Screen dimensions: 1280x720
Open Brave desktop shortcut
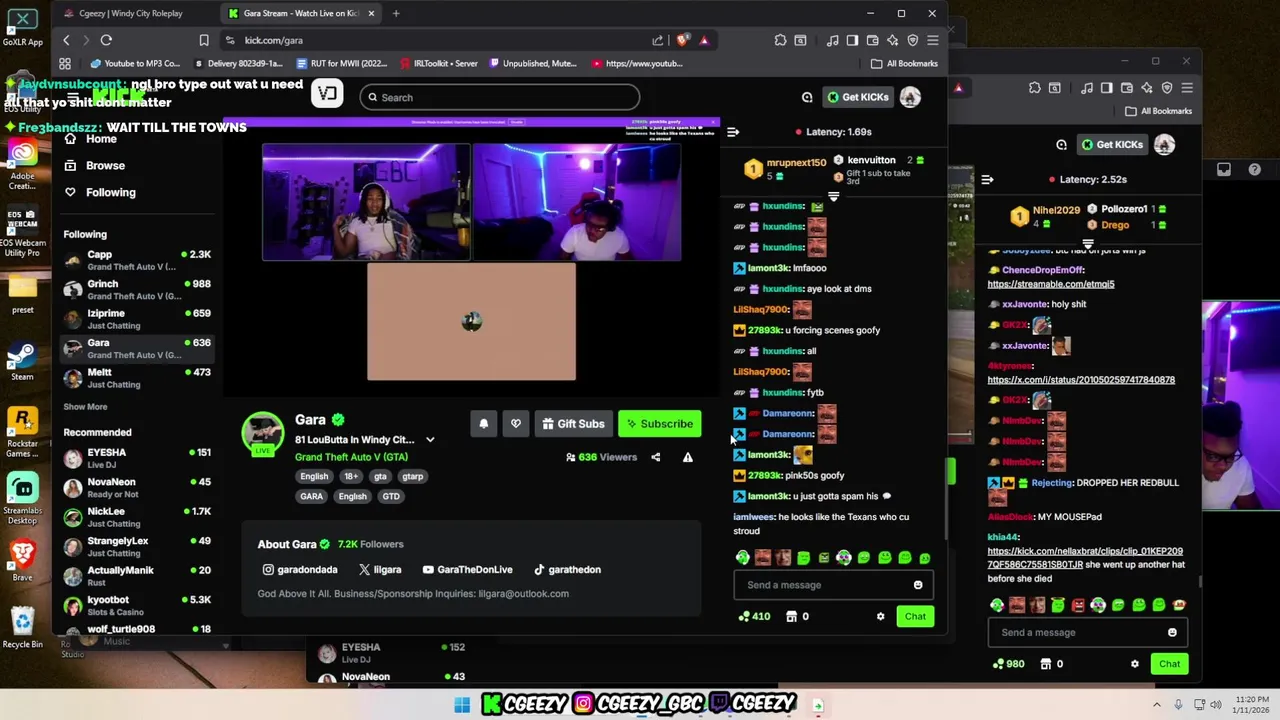[22, 560]
